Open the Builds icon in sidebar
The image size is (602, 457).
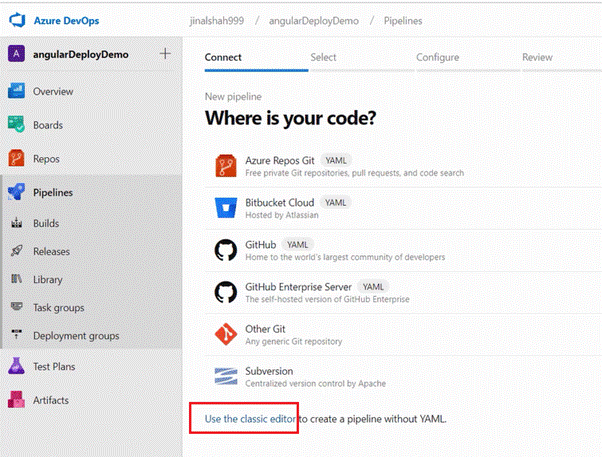[x=17, y=223]
